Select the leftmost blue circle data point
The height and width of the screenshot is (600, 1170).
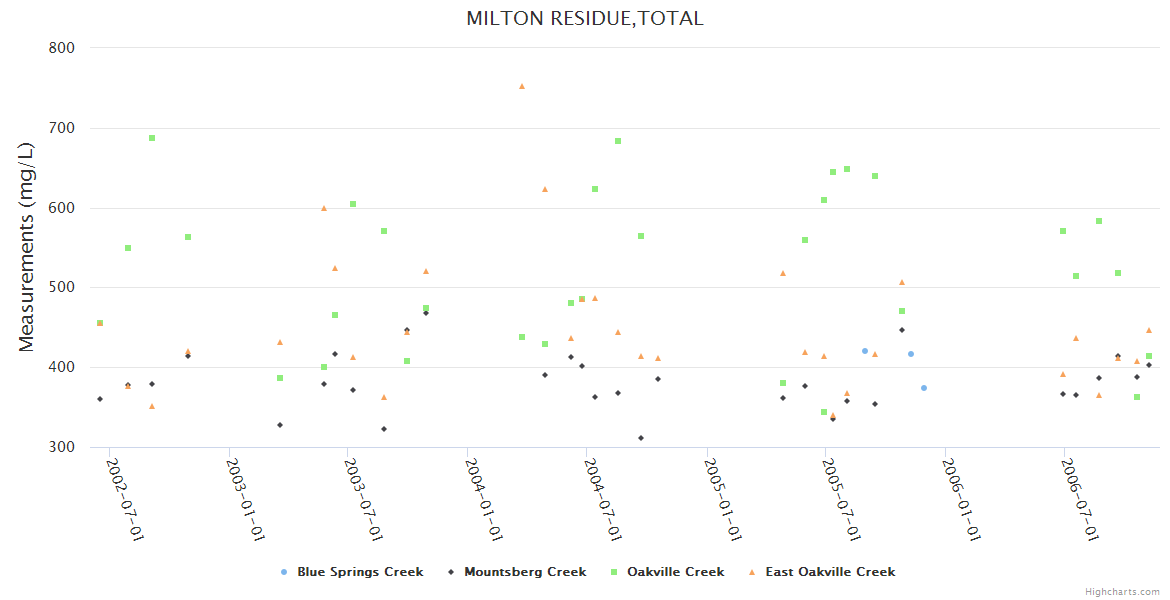(865, 351)
